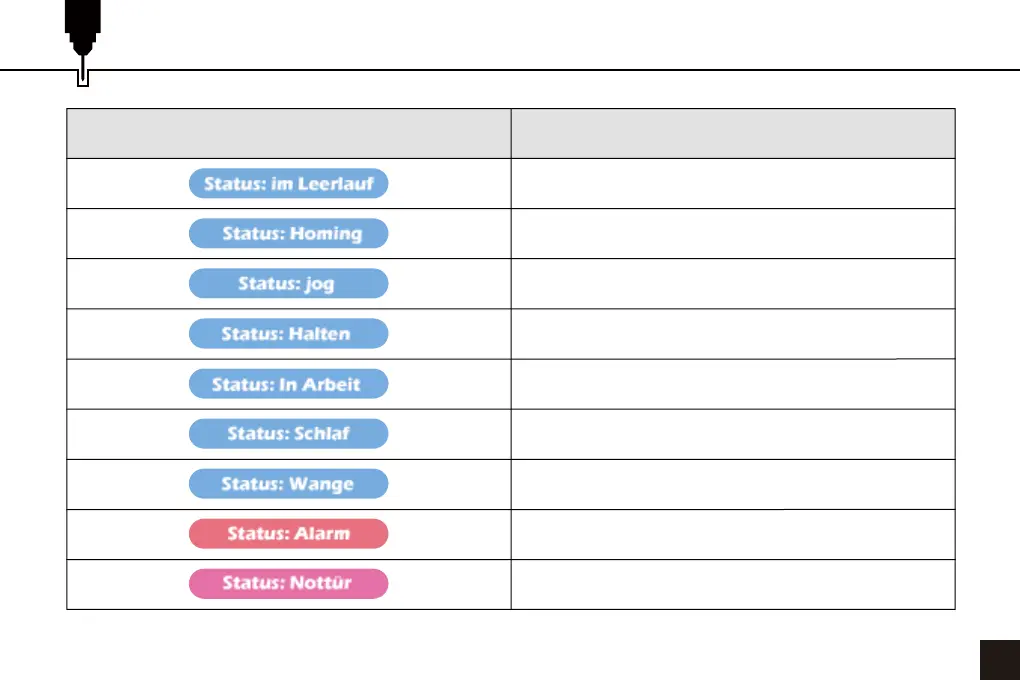Select the empty cell beside 'Status: Schlaf'
This screenshot has height=680, width=1020.
(x=732, y=434)
